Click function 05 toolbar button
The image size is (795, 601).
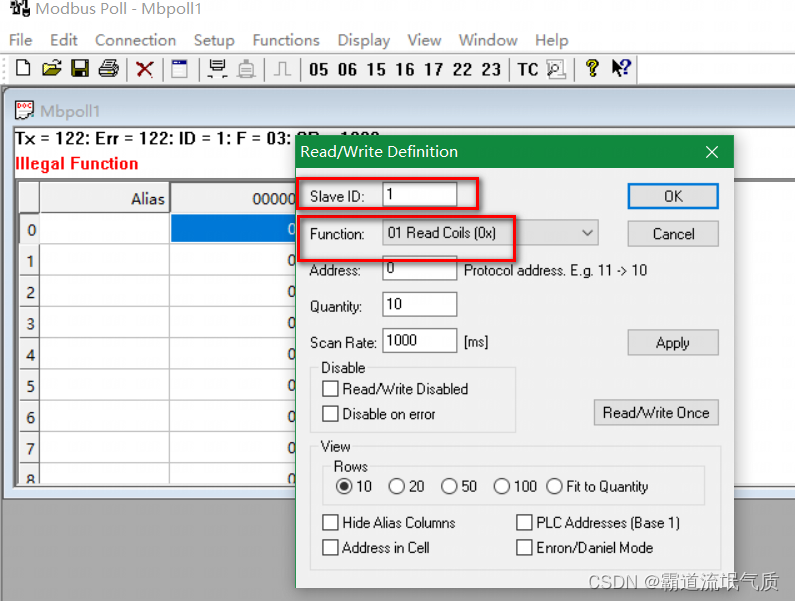[318, 69]
